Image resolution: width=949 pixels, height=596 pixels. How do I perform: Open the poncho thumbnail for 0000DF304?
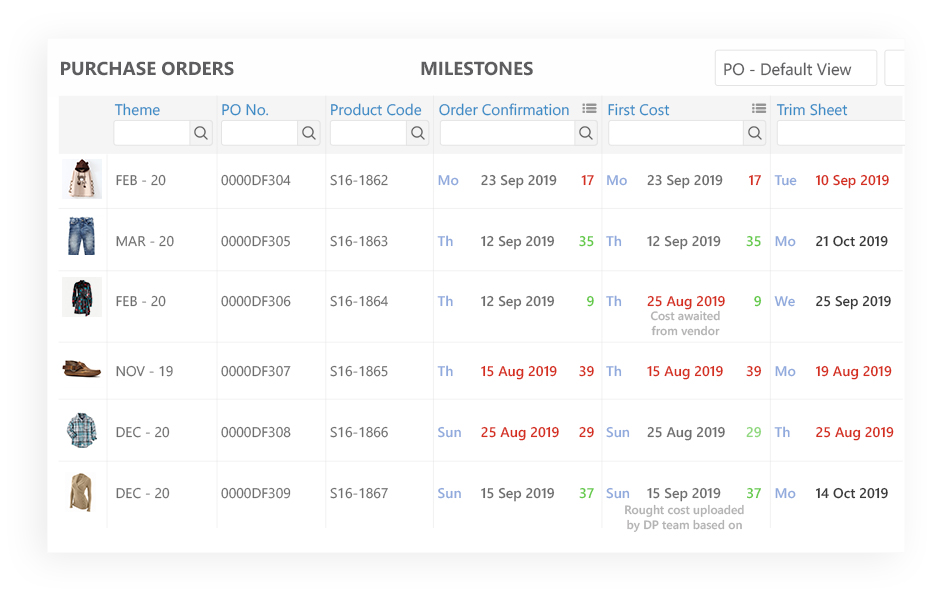pyautogui.click(x=82, y=179)
